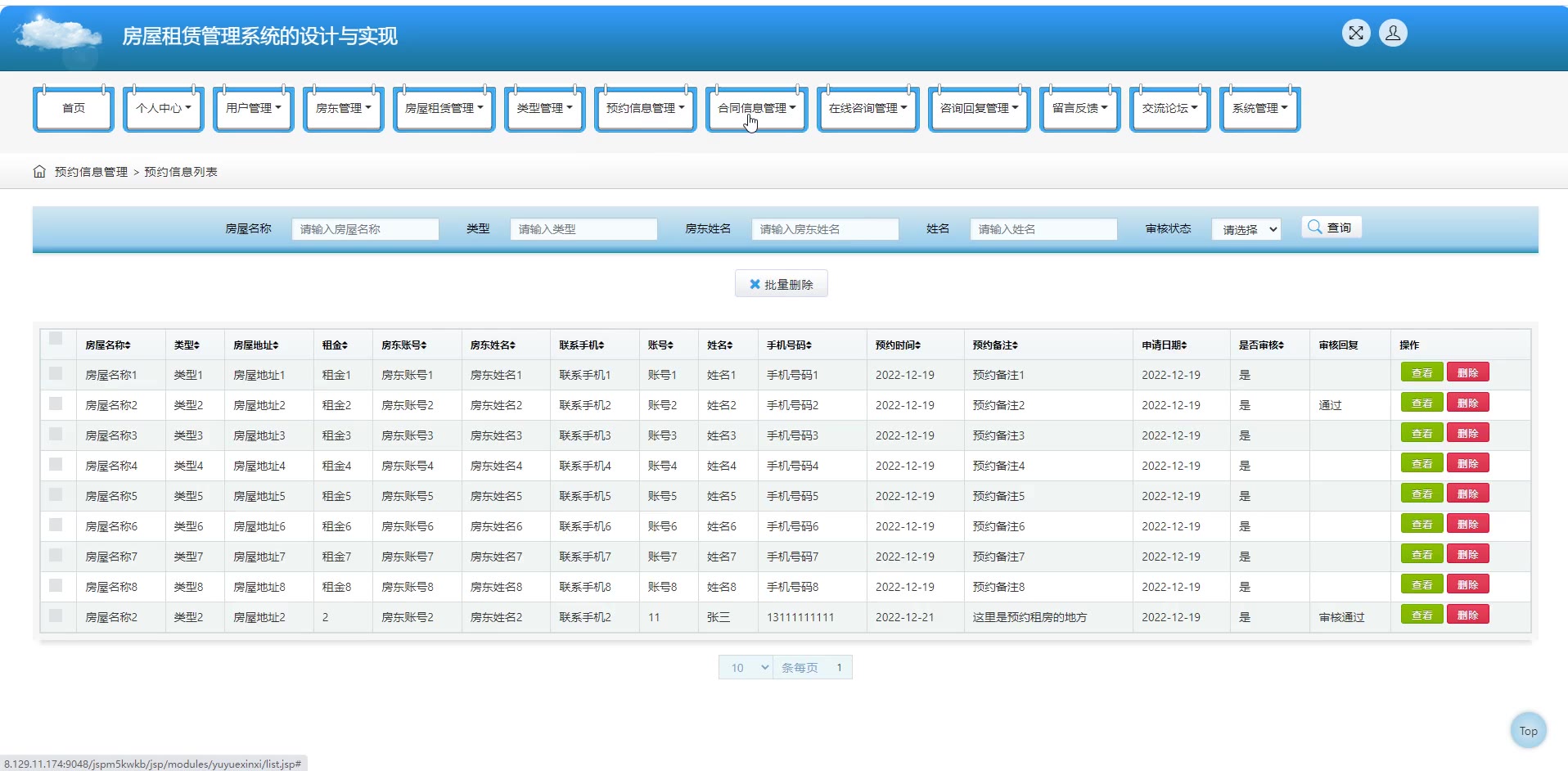This screenshot has height=771, width=1568.
Task: Expand the 预约信息管理 menu
Action: click(646, 108)
